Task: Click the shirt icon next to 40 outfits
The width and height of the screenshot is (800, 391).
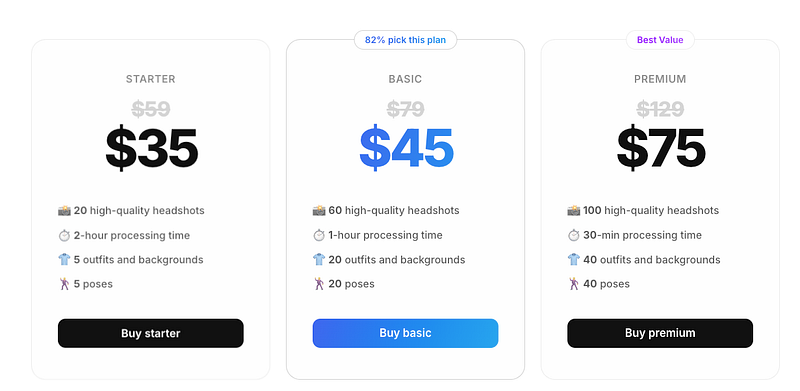Action: pyautogui.click(x=573, y=259)
